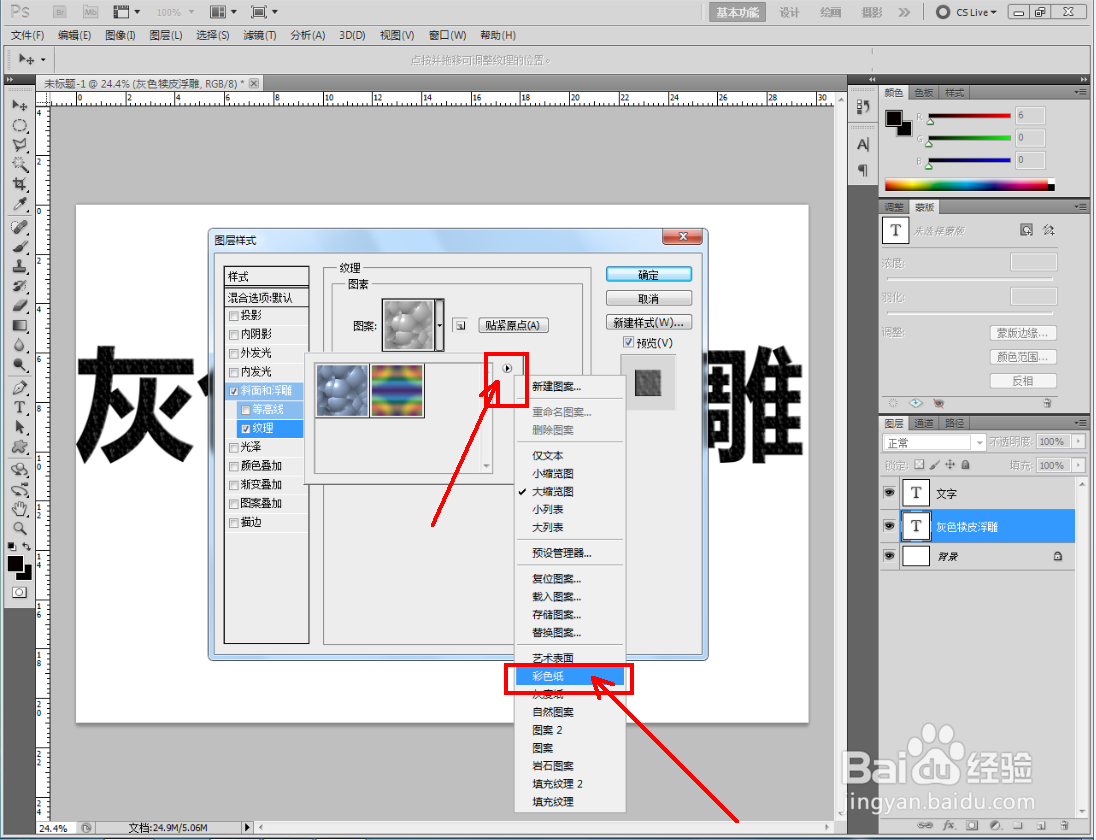Select the Elliptical Marquee tool
The width and height of the screenshot is (1096, 840).
tap(20, 126)
